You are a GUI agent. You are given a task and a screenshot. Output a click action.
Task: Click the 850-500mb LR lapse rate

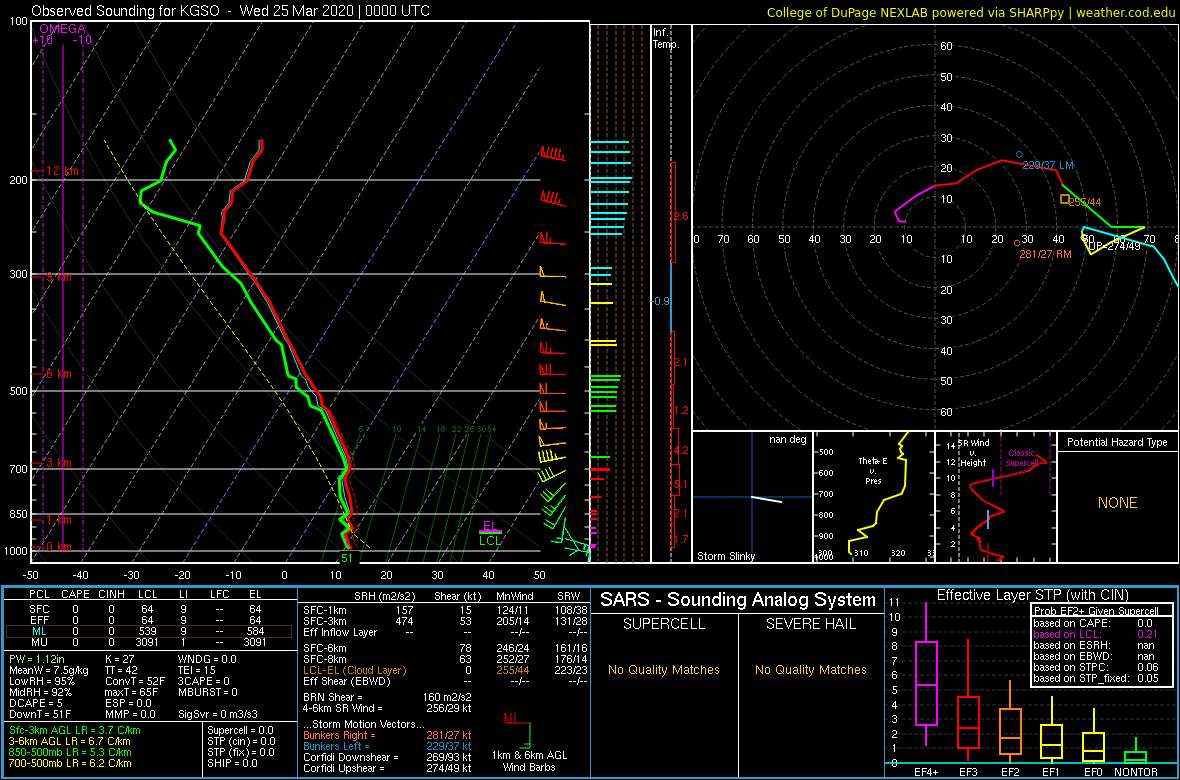coord(71,751)
